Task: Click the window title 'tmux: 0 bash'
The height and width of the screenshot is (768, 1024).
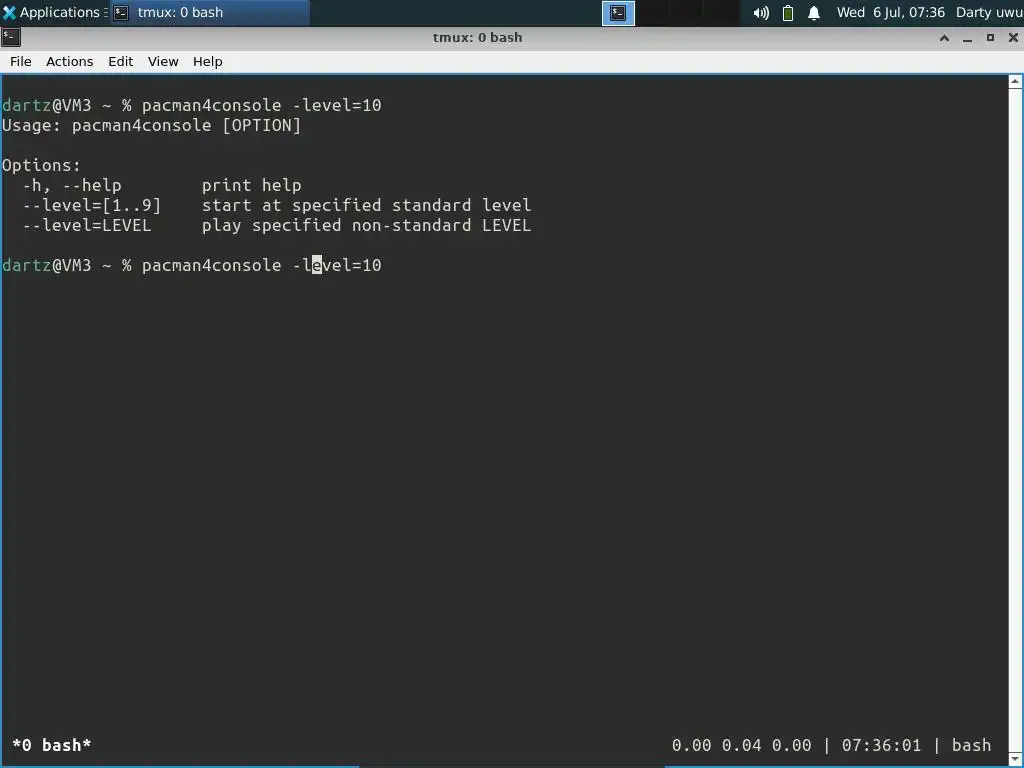Action: point(477,38)
